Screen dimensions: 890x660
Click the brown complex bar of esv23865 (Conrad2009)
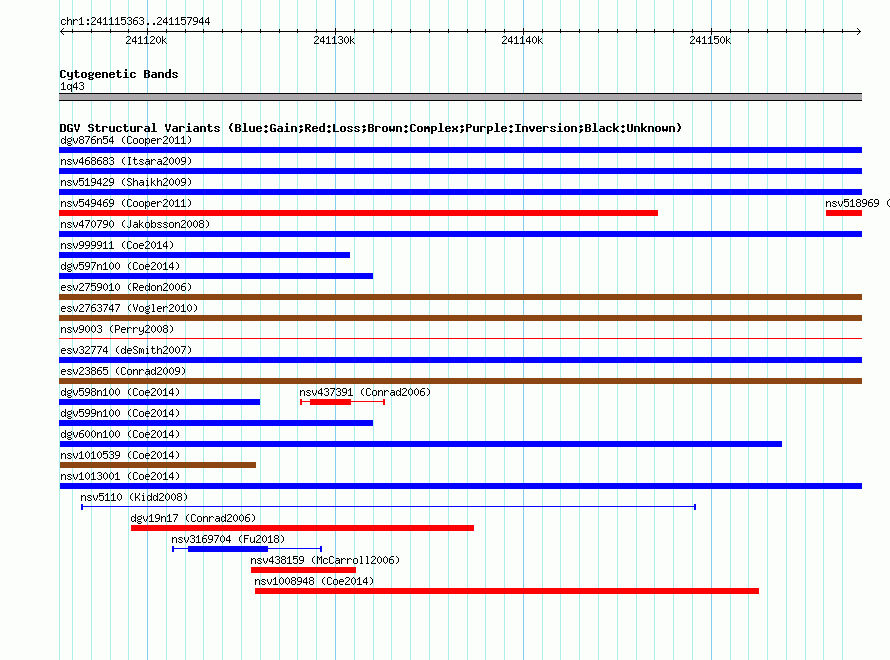(460, 381)
